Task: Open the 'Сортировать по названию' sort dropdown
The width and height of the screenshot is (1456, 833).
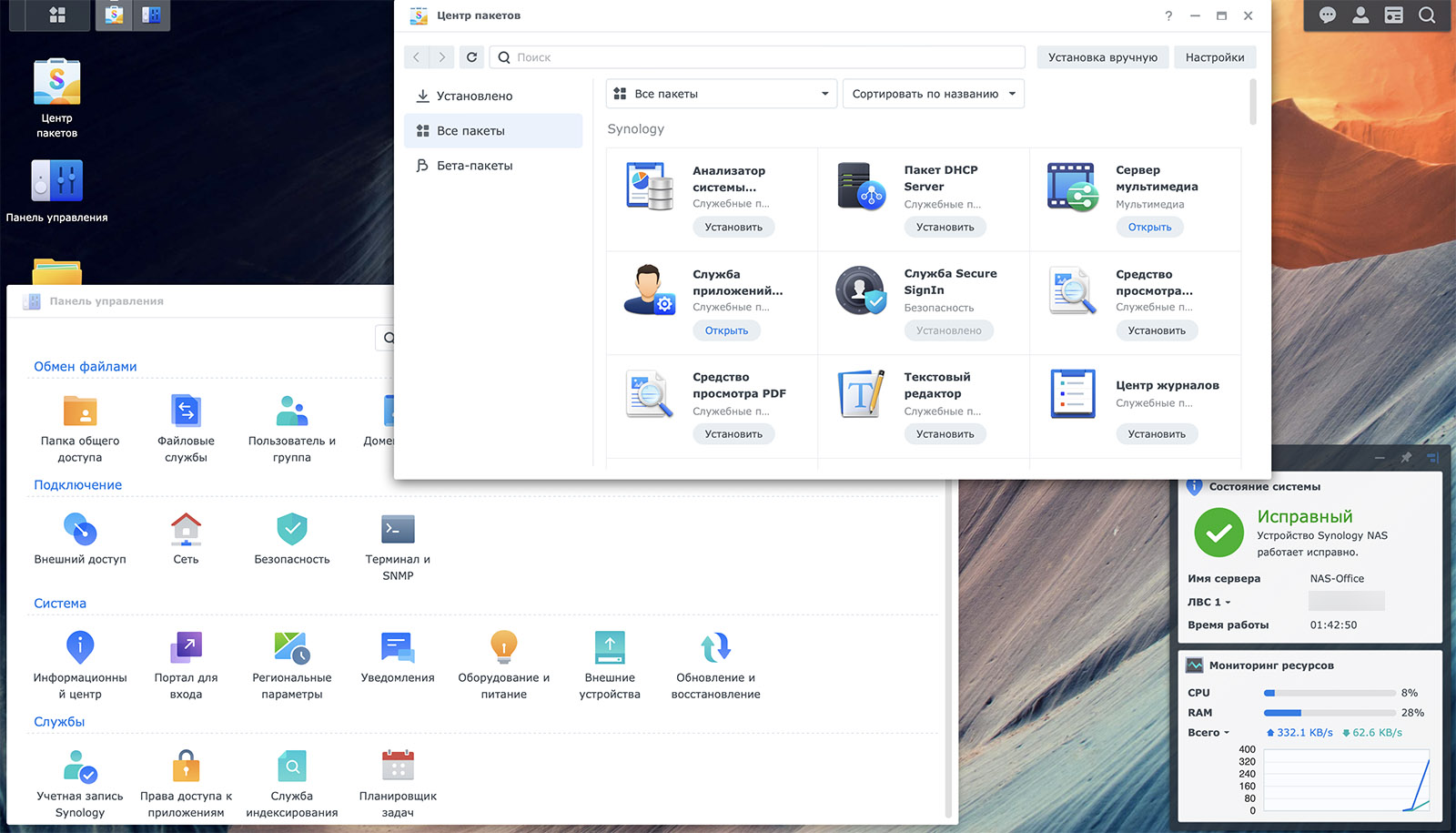Action: (x=933, y=94)
